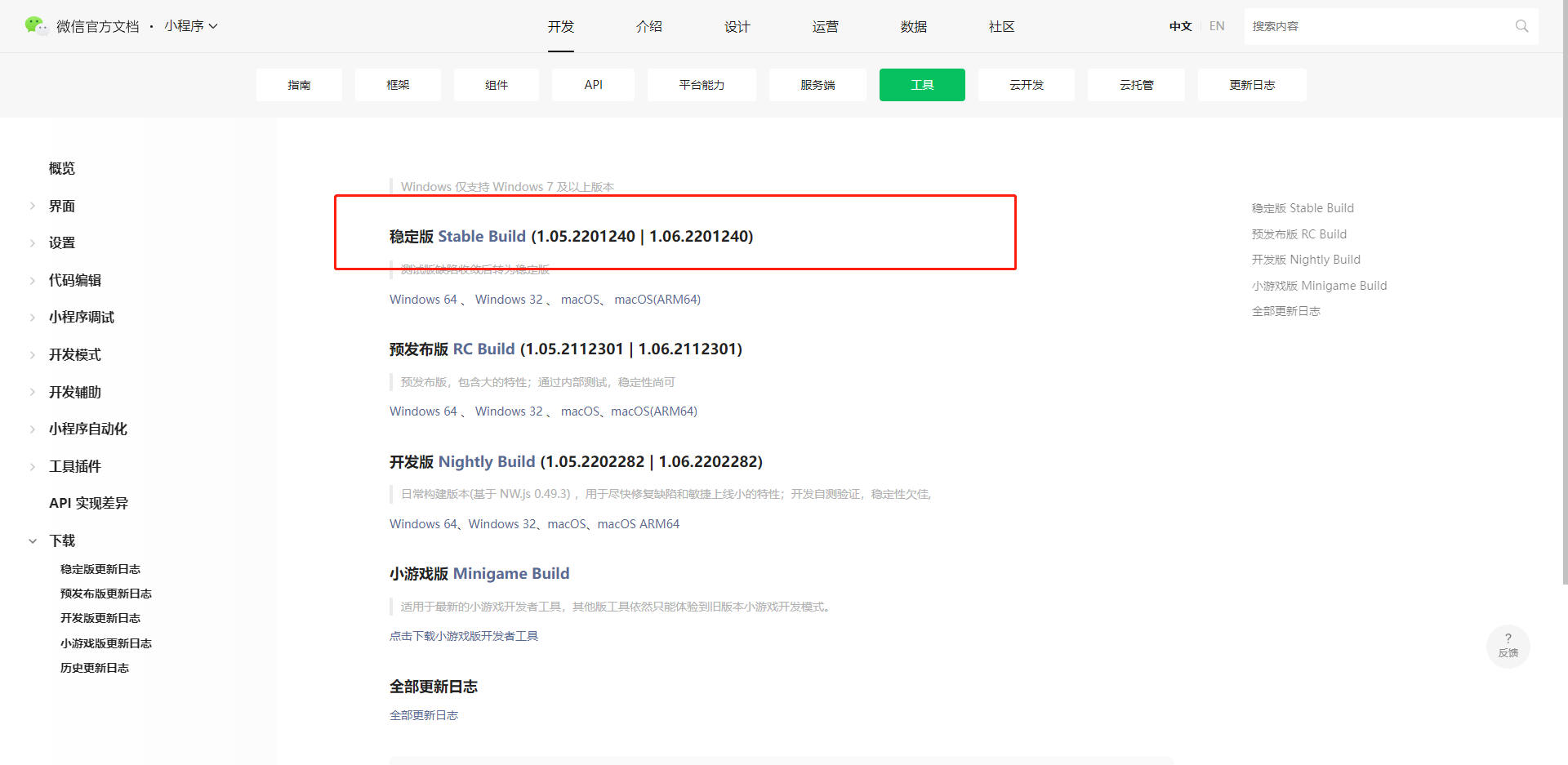1568x765 pixels.
Task: Select the 指南 navigation item
Action: point(299,84)
